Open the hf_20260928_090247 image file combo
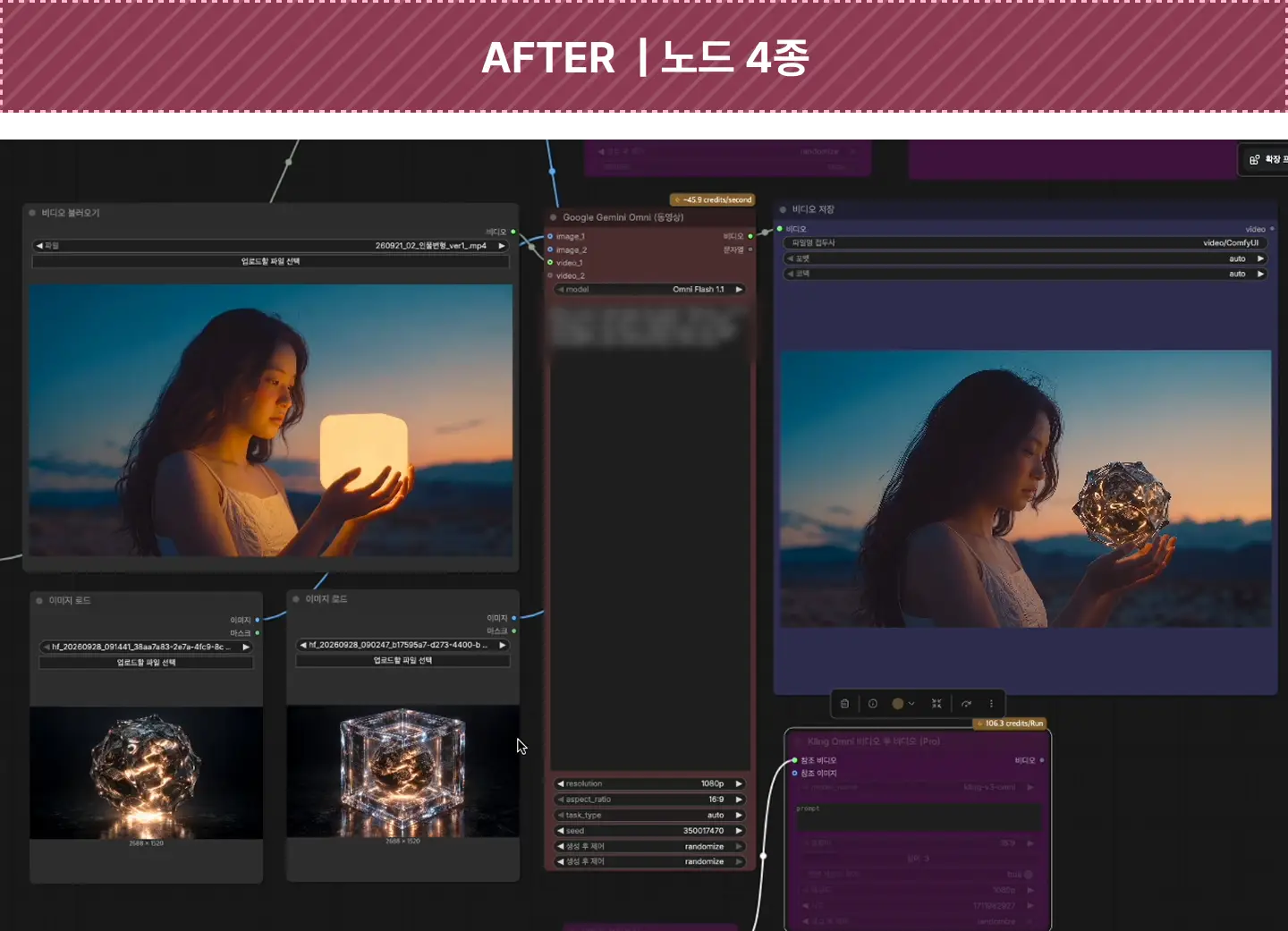 coord(402,645)
